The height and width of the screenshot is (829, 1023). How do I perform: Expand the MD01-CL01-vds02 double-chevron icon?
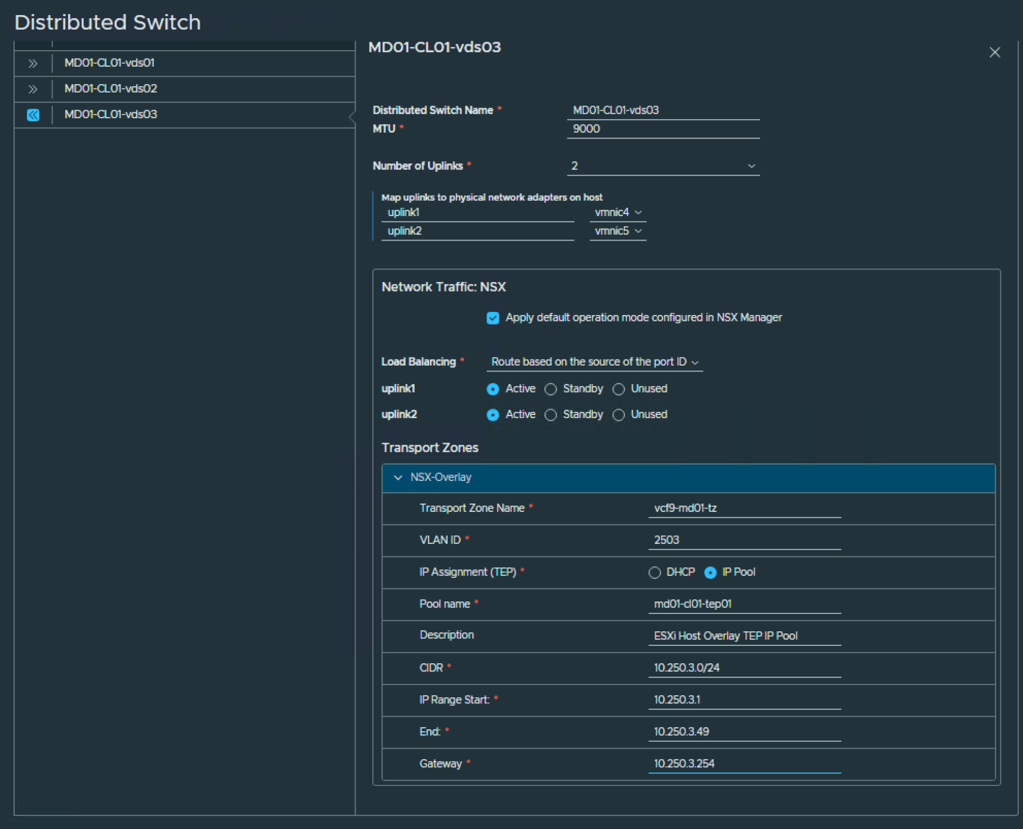pos(33,89)
